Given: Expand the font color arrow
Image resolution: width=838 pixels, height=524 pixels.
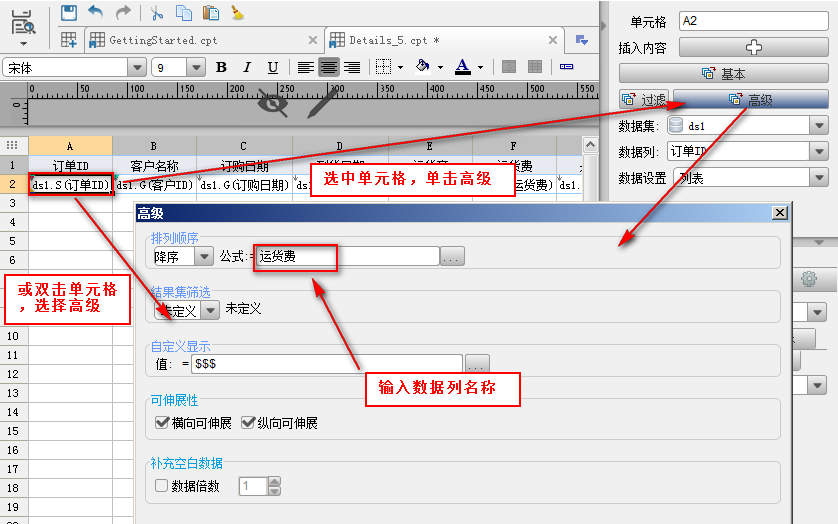Looking at the screenshot, I should click(480, 67).
